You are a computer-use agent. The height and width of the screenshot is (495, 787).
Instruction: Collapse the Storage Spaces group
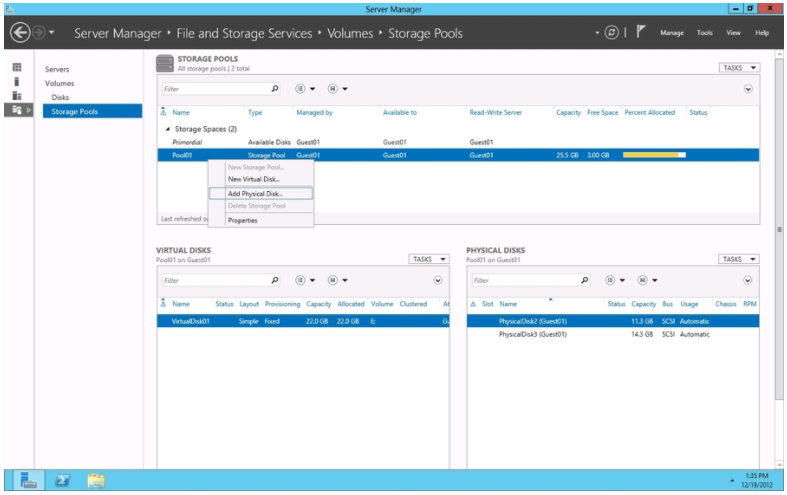pos(168,129)
